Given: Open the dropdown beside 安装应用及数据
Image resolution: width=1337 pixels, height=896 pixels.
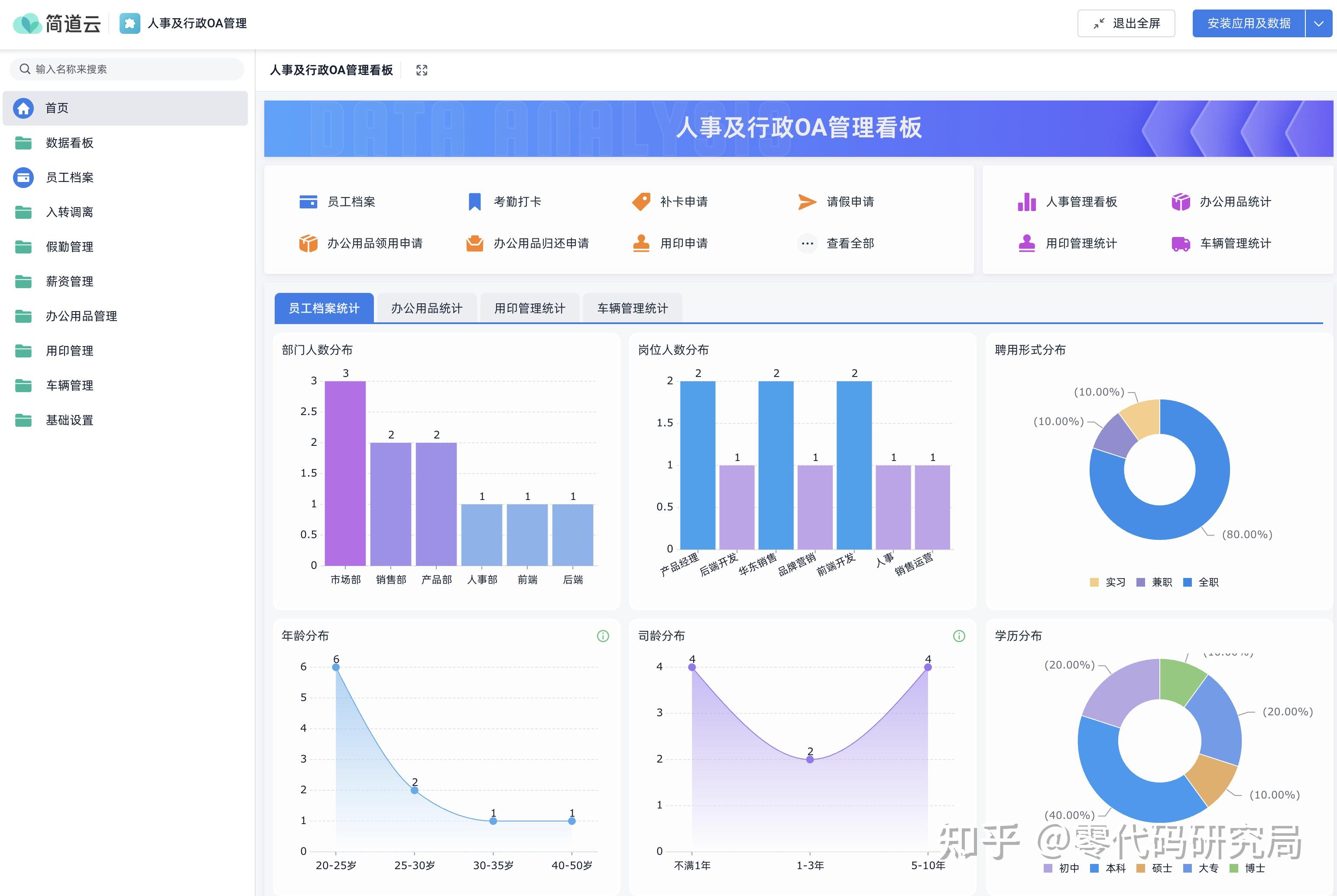Looking at the screenshot, I should [1320, 23].
